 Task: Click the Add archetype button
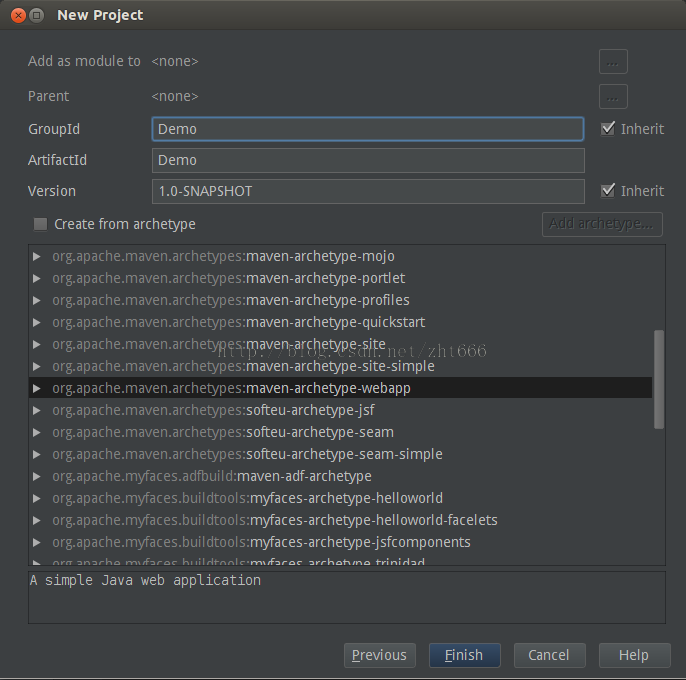pos(601,224)
